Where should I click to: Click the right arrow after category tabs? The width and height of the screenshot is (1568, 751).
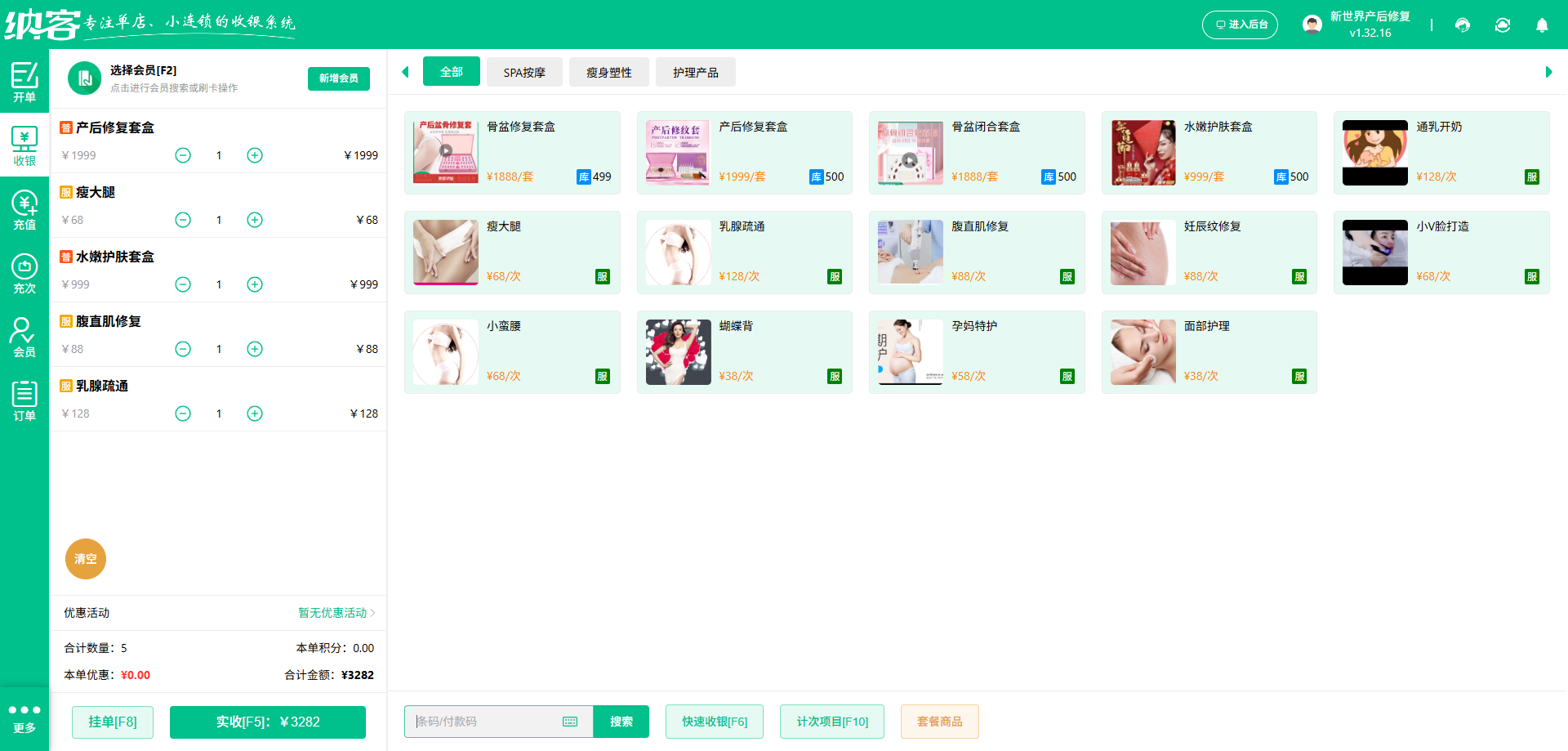coord(1549,72)
